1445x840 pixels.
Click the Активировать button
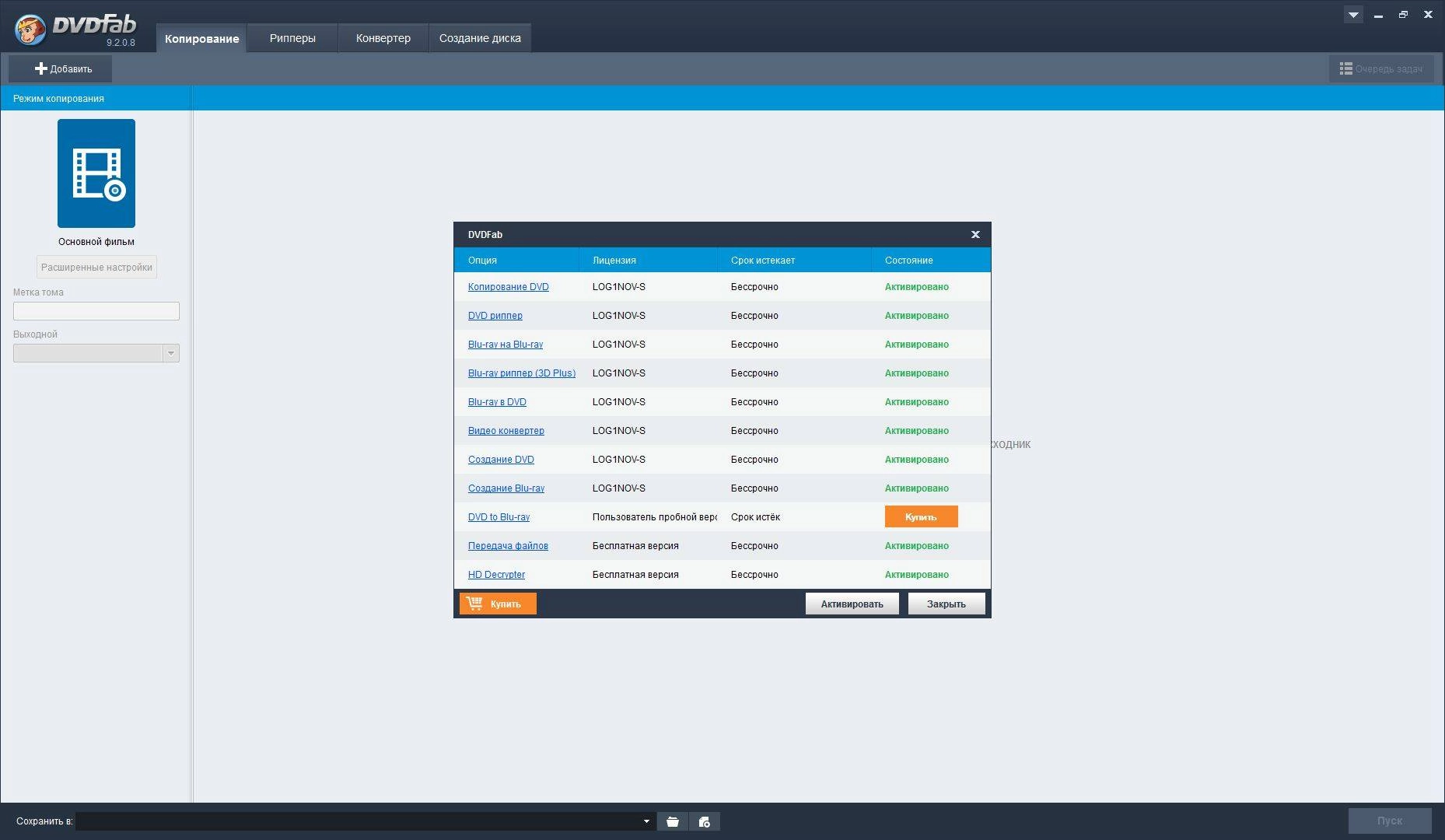852,604
